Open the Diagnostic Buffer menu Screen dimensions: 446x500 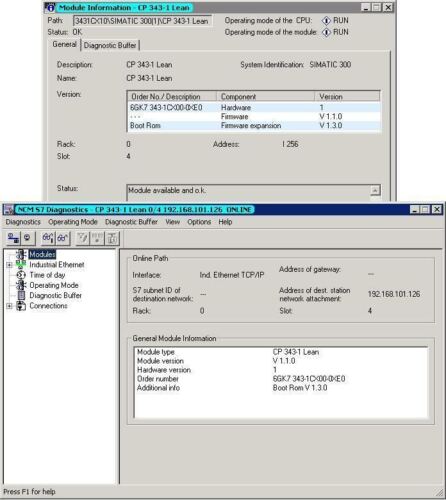point(131,222)
